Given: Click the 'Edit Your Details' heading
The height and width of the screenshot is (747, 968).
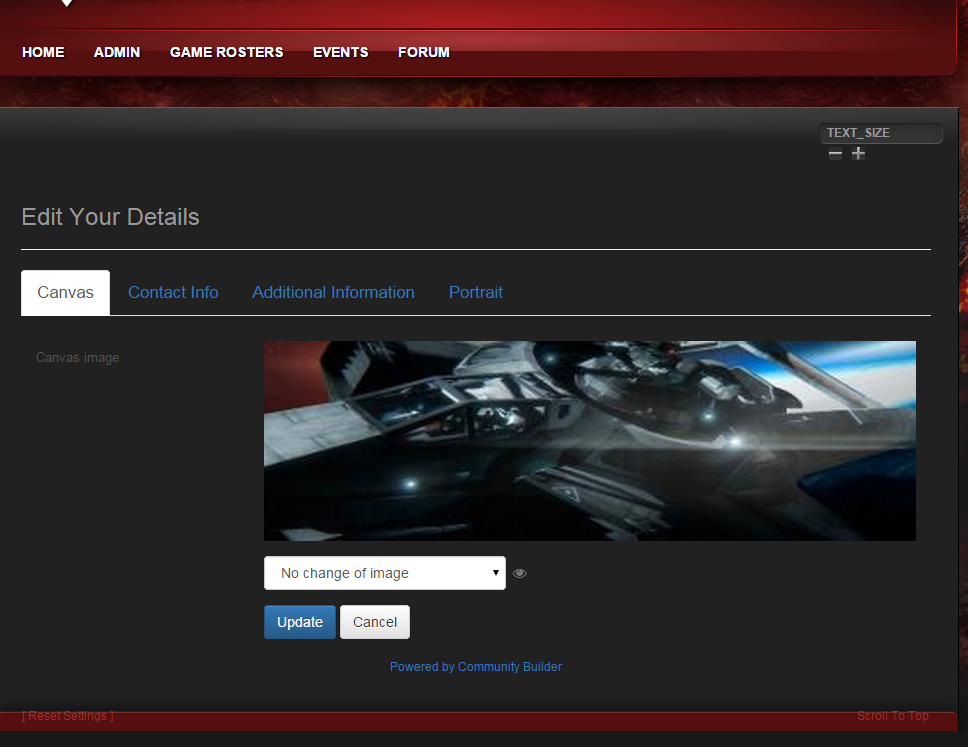Looking at the screenshot, I should (x=111, y=217).
